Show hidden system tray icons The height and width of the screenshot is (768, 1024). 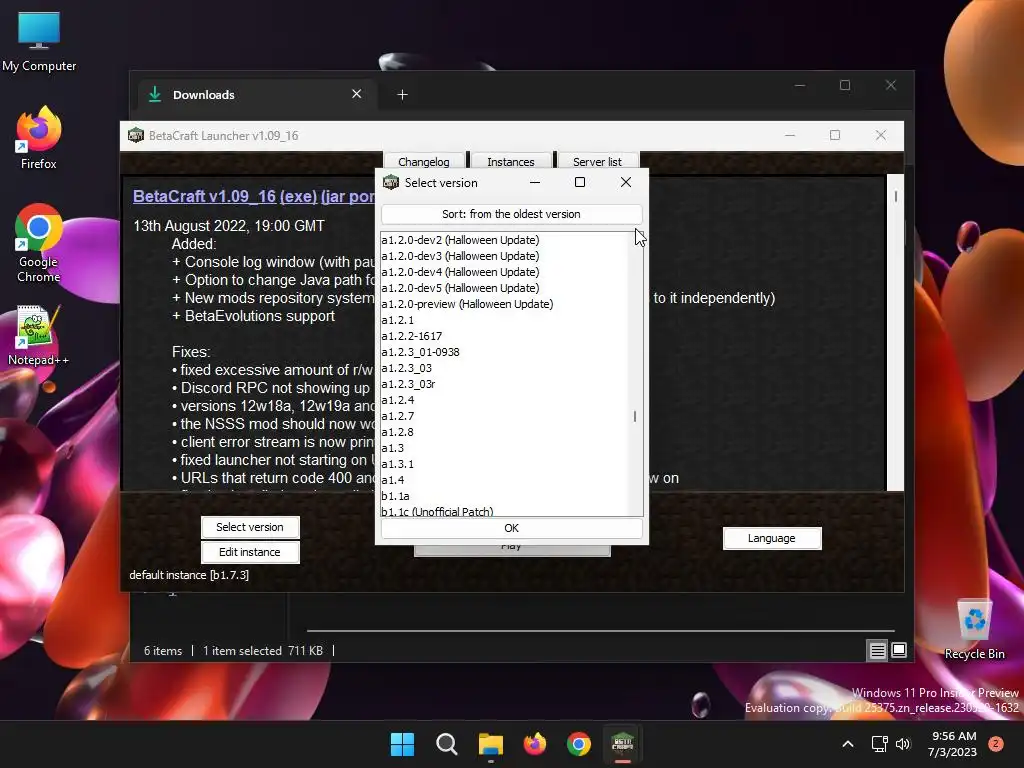point(848,744)
